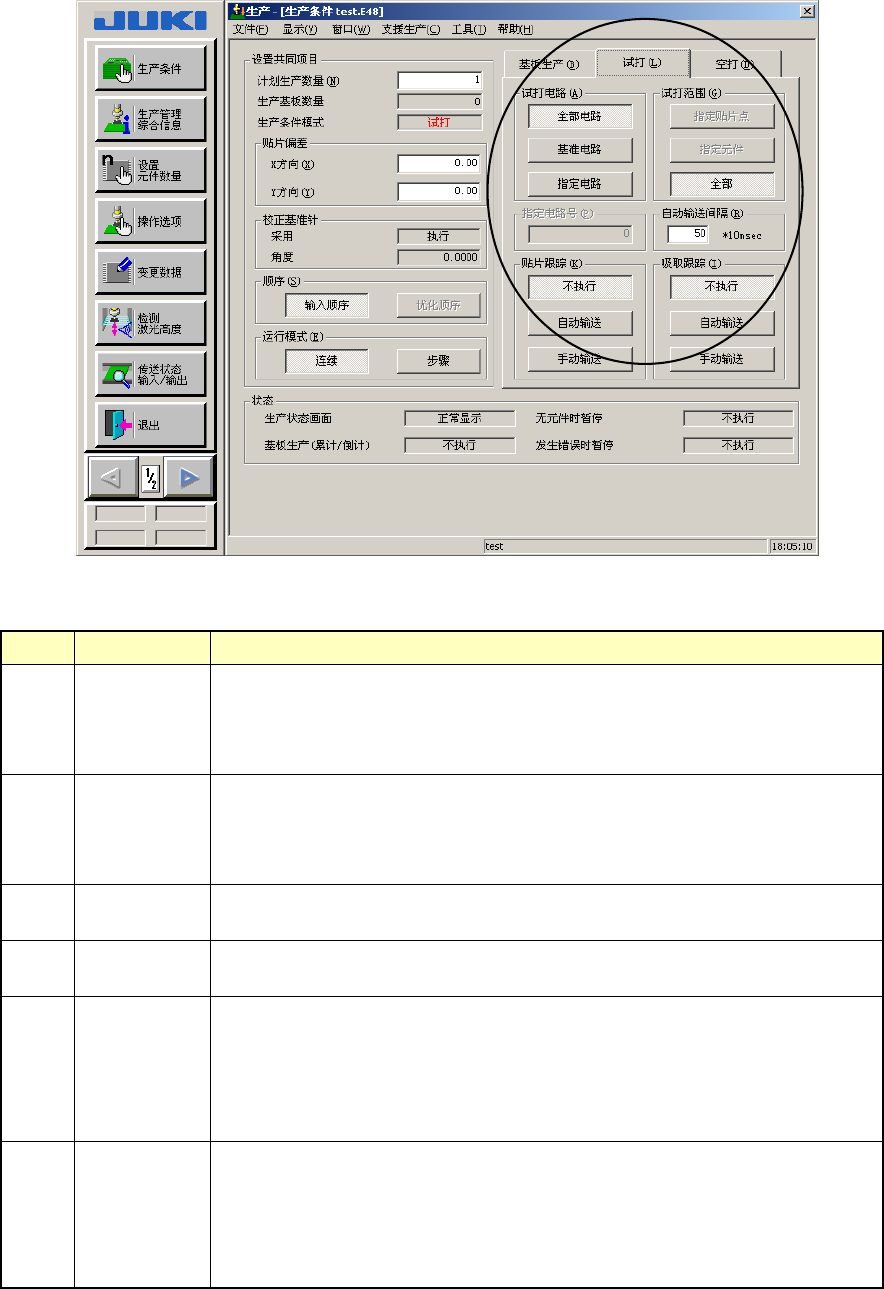The image size is (884, 1289).
Task: Switch to the 试打 tab
Action: [x=642, y=62]
